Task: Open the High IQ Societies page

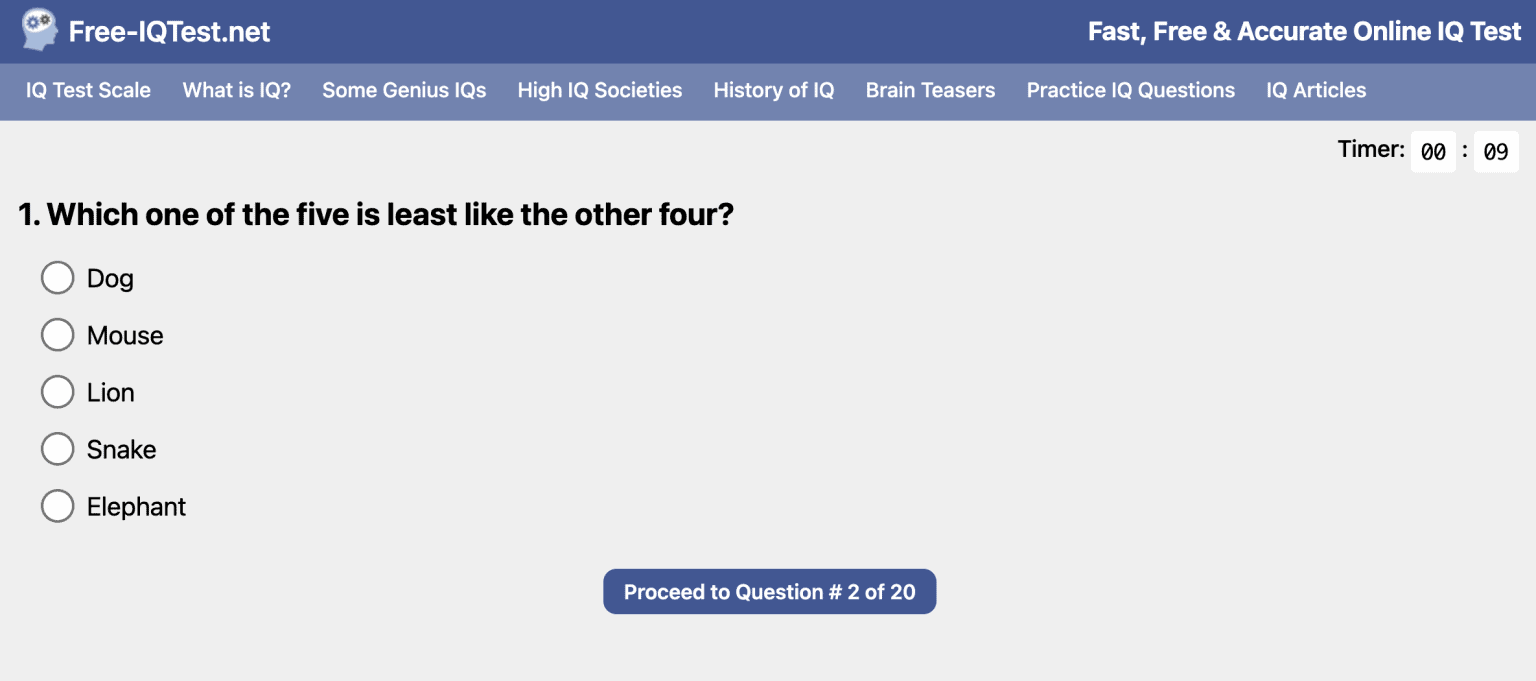Action: coord(599,90)
